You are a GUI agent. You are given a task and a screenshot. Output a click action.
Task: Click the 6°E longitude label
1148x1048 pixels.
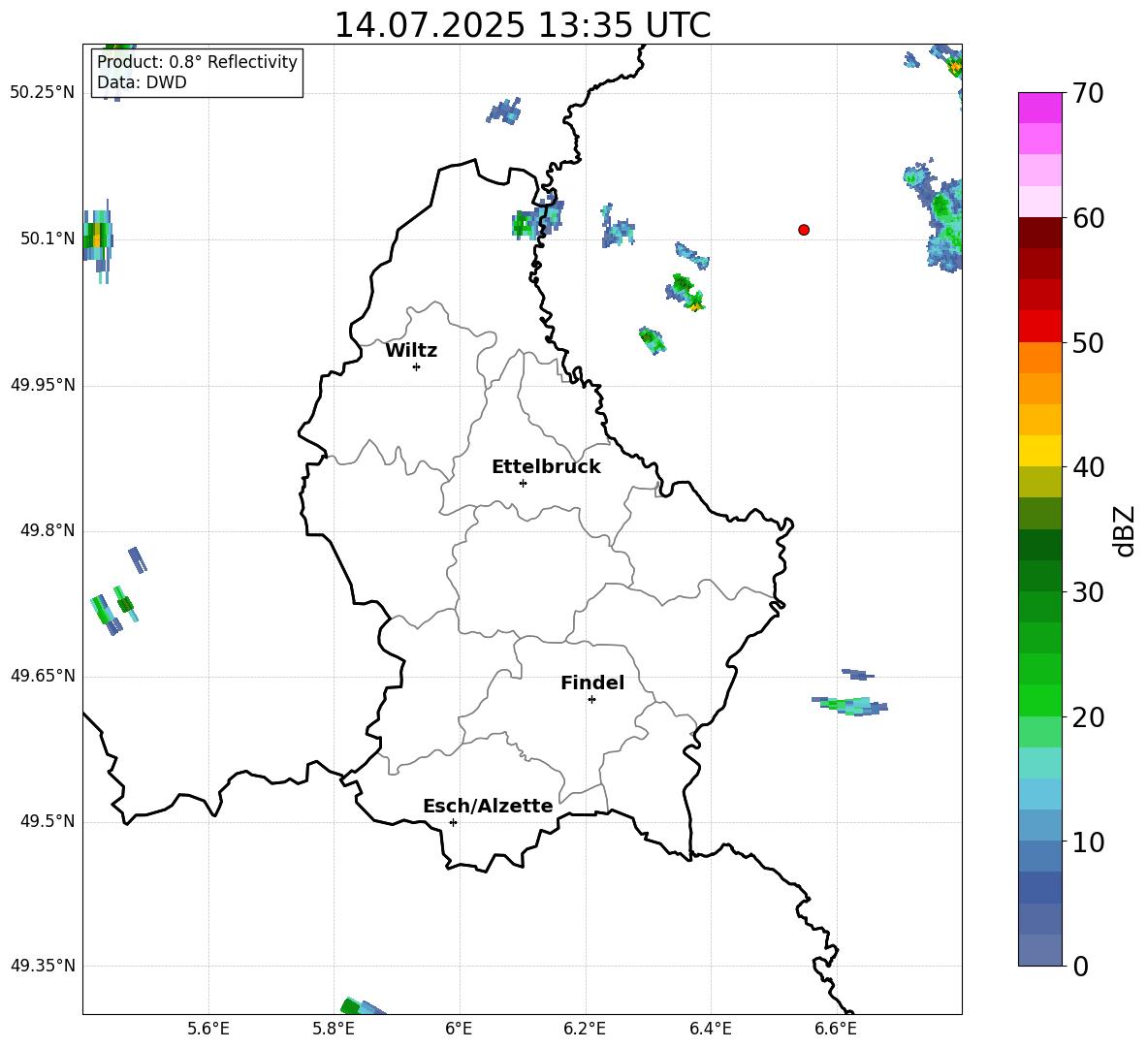point(459,1029)
